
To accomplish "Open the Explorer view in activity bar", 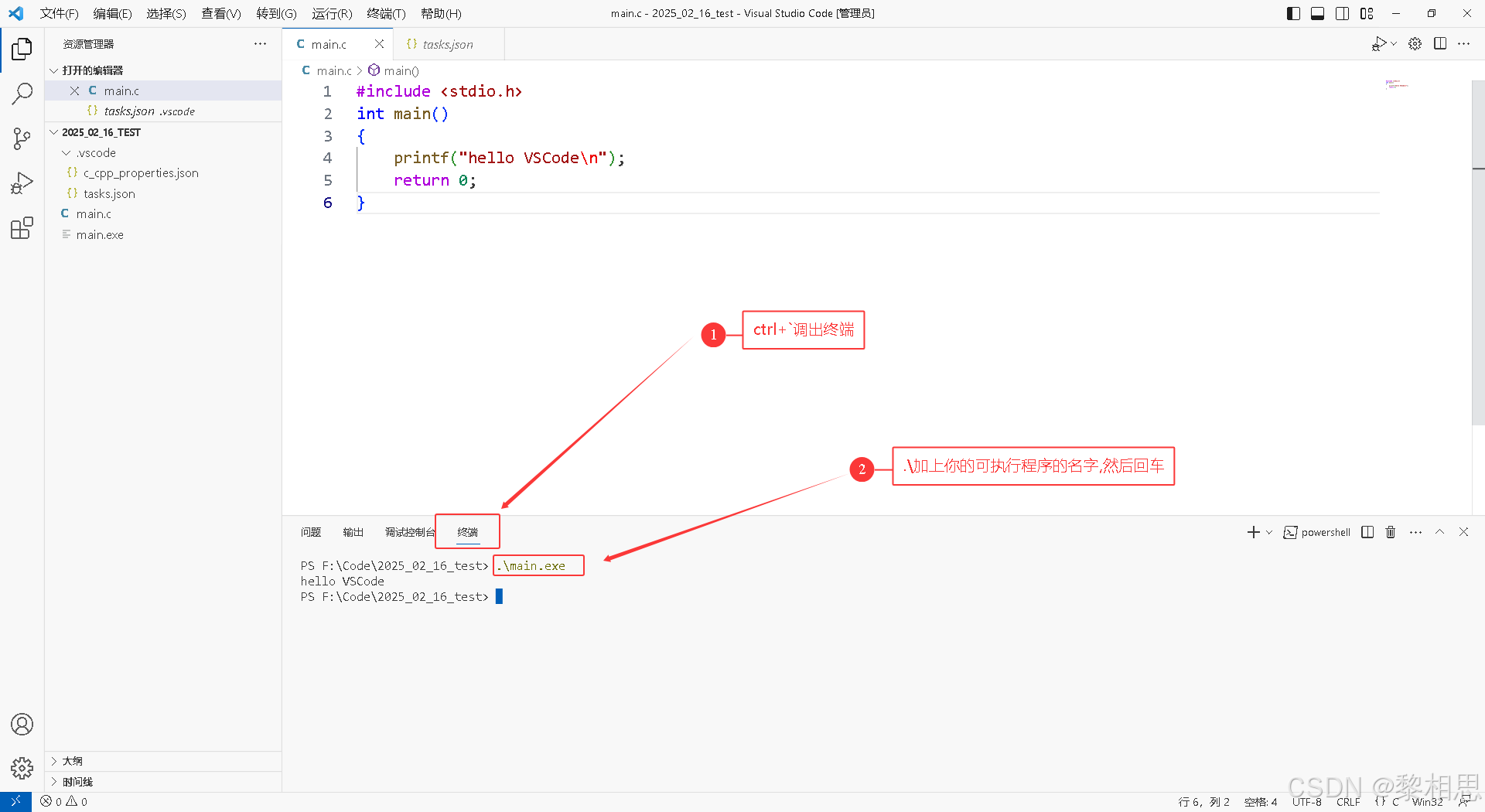I will pyautogui.click(x=22, y=49).
